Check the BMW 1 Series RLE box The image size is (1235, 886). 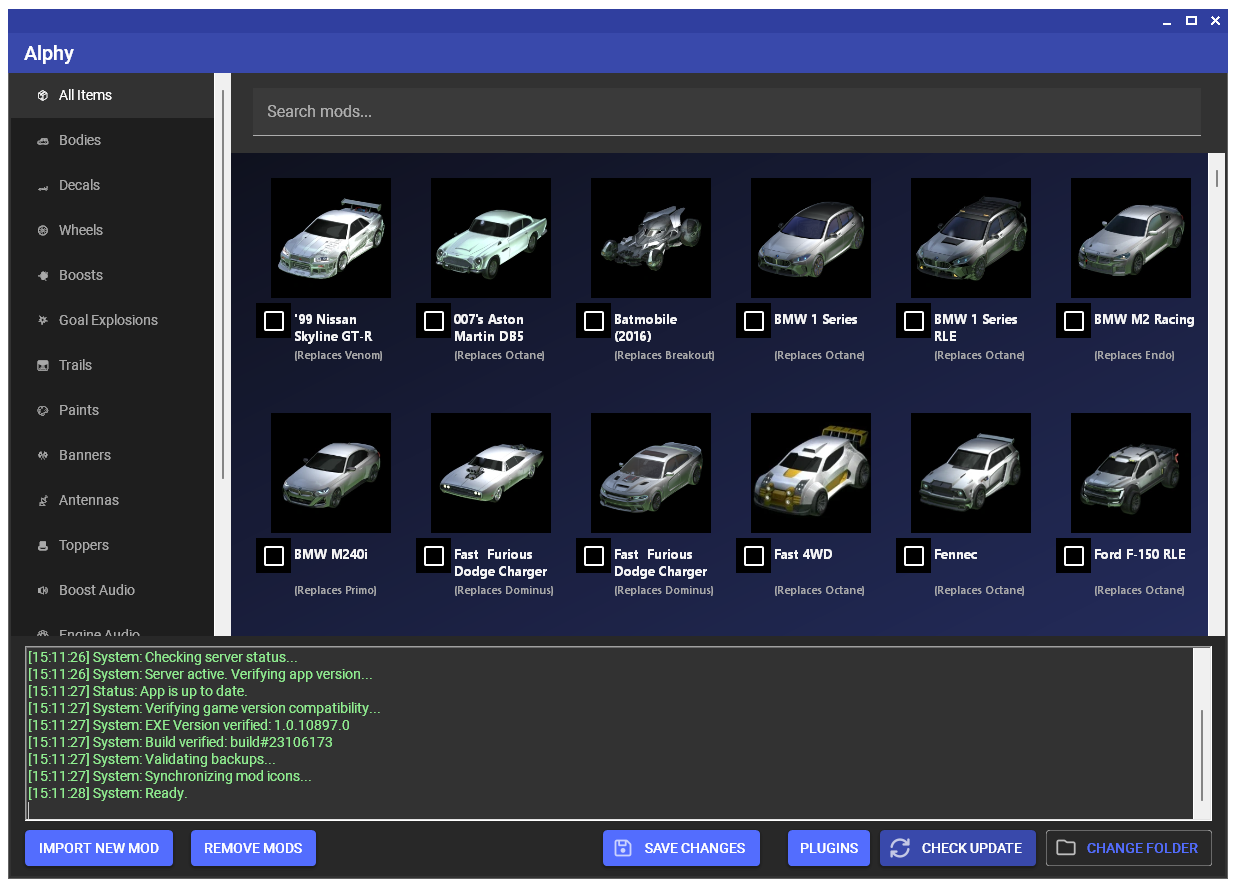pos(913,320)
